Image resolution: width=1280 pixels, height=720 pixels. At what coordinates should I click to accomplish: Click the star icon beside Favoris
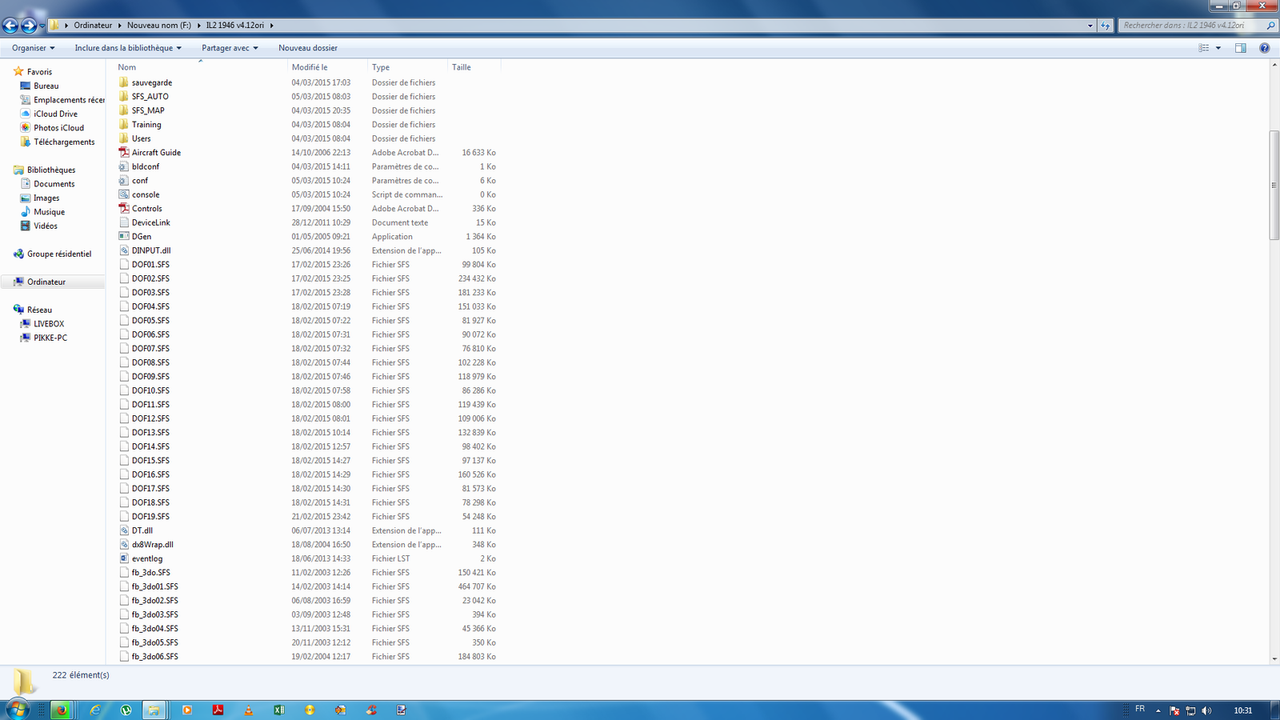point(19,72)
